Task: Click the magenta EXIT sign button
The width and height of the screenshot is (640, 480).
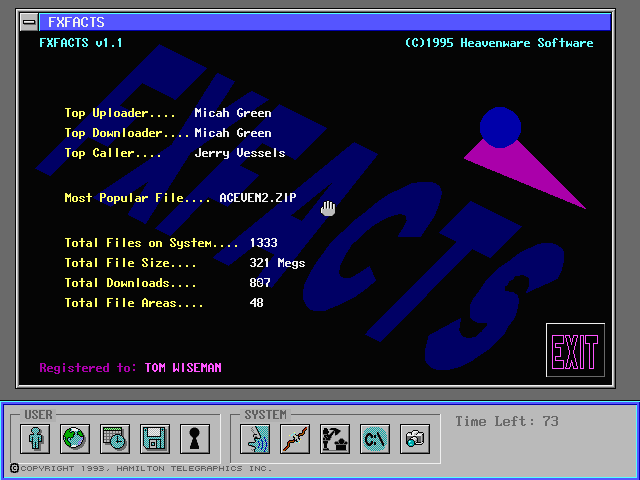Action: [575, 350]
